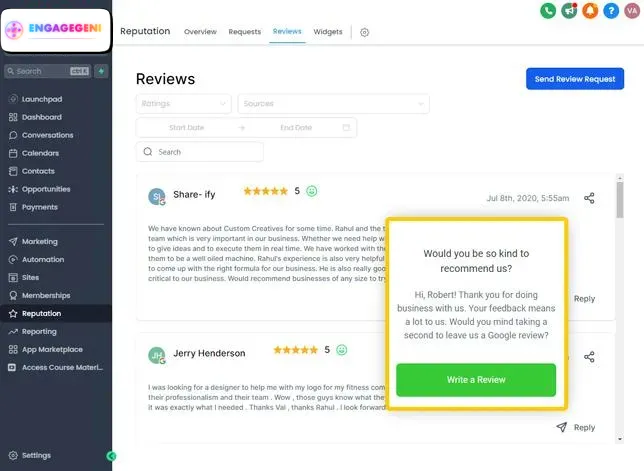644x471 pixels.
Task: Share the Share-ify review via share icon
Action: click(x=589, y=198)
